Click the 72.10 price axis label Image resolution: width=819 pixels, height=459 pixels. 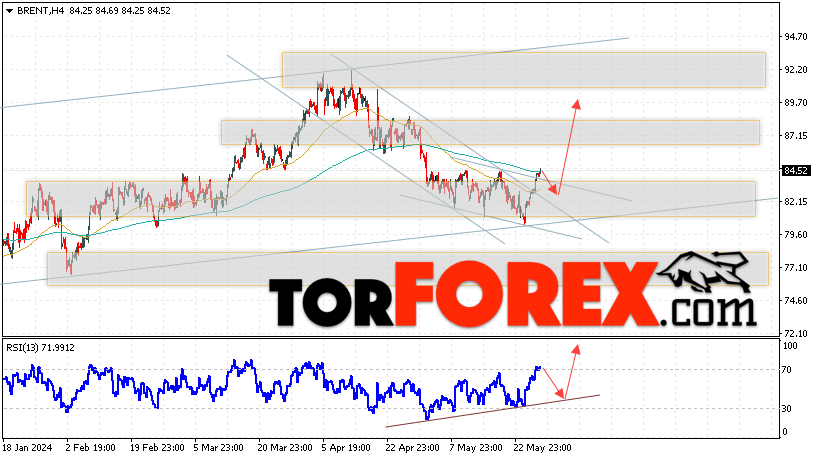795,333
